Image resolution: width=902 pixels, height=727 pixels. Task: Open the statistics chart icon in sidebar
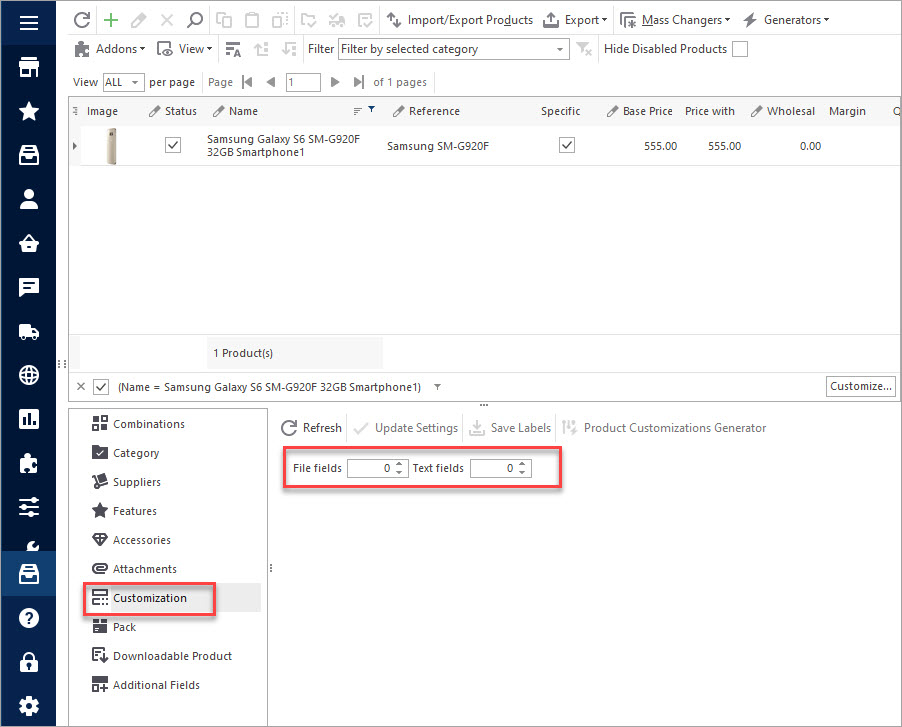coord(29,419)
